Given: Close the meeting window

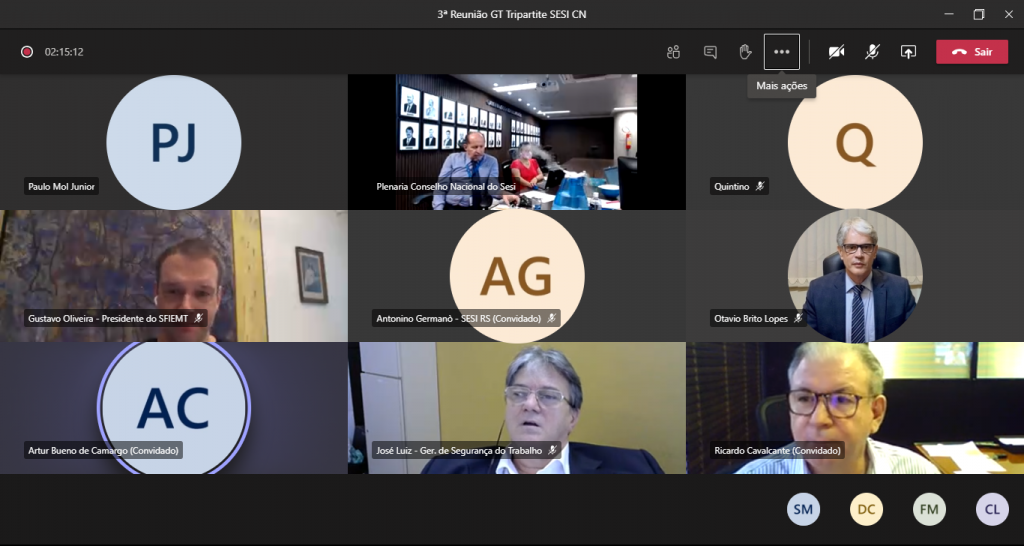Looking at the screenshot, I should click(x=1009, y=14).
